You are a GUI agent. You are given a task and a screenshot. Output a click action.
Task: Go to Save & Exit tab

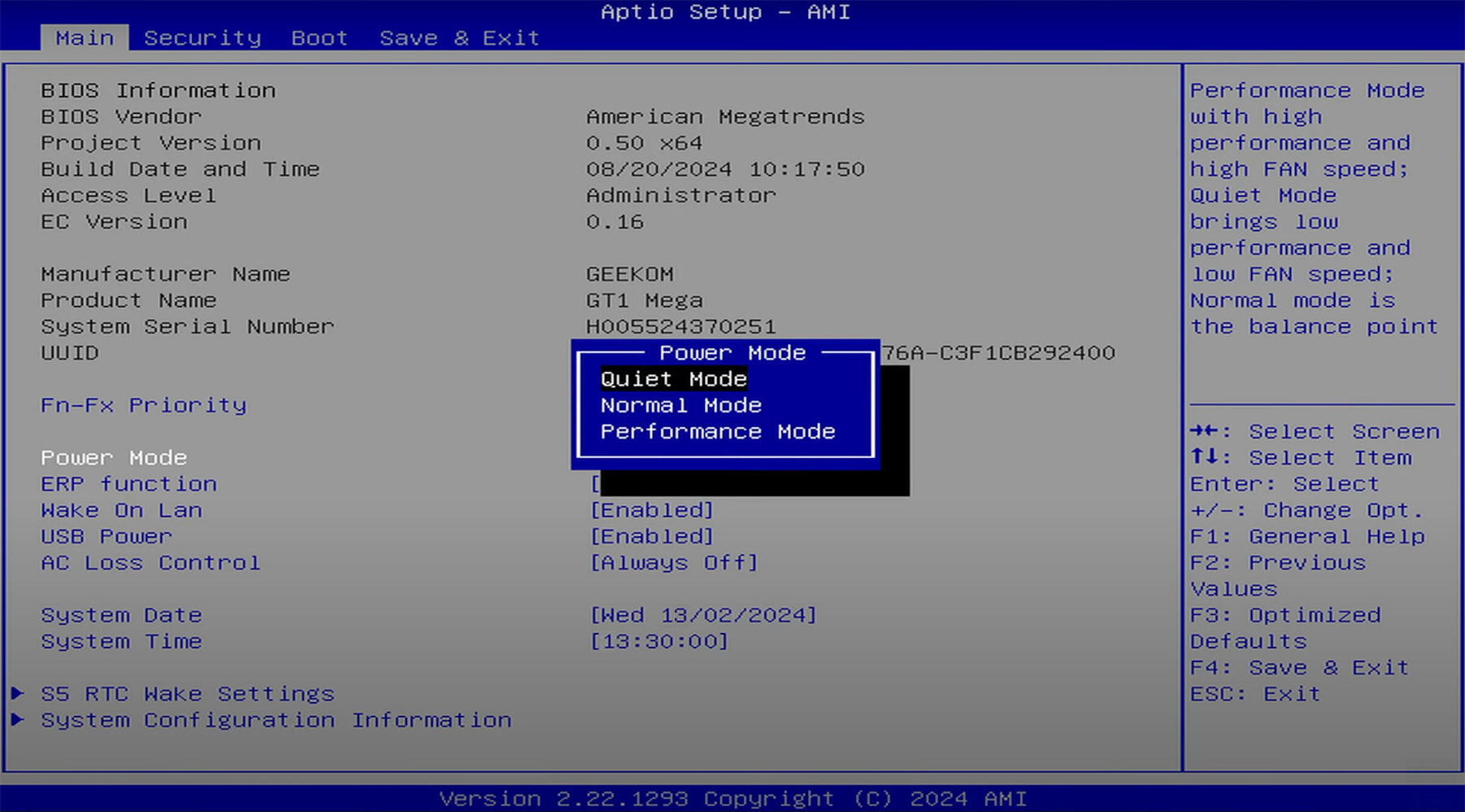(460, 38)
